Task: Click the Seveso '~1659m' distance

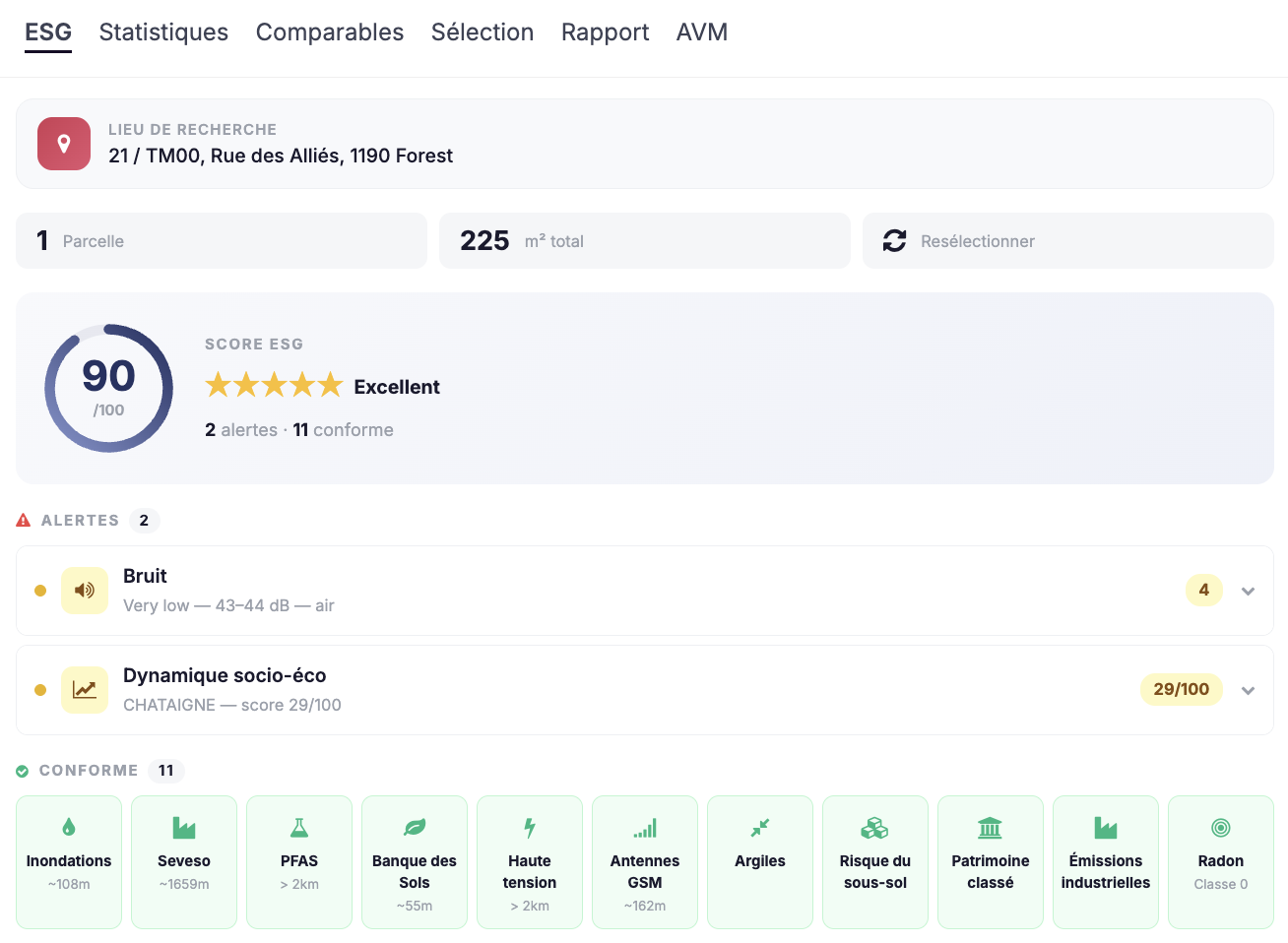Action: (184, 884)
